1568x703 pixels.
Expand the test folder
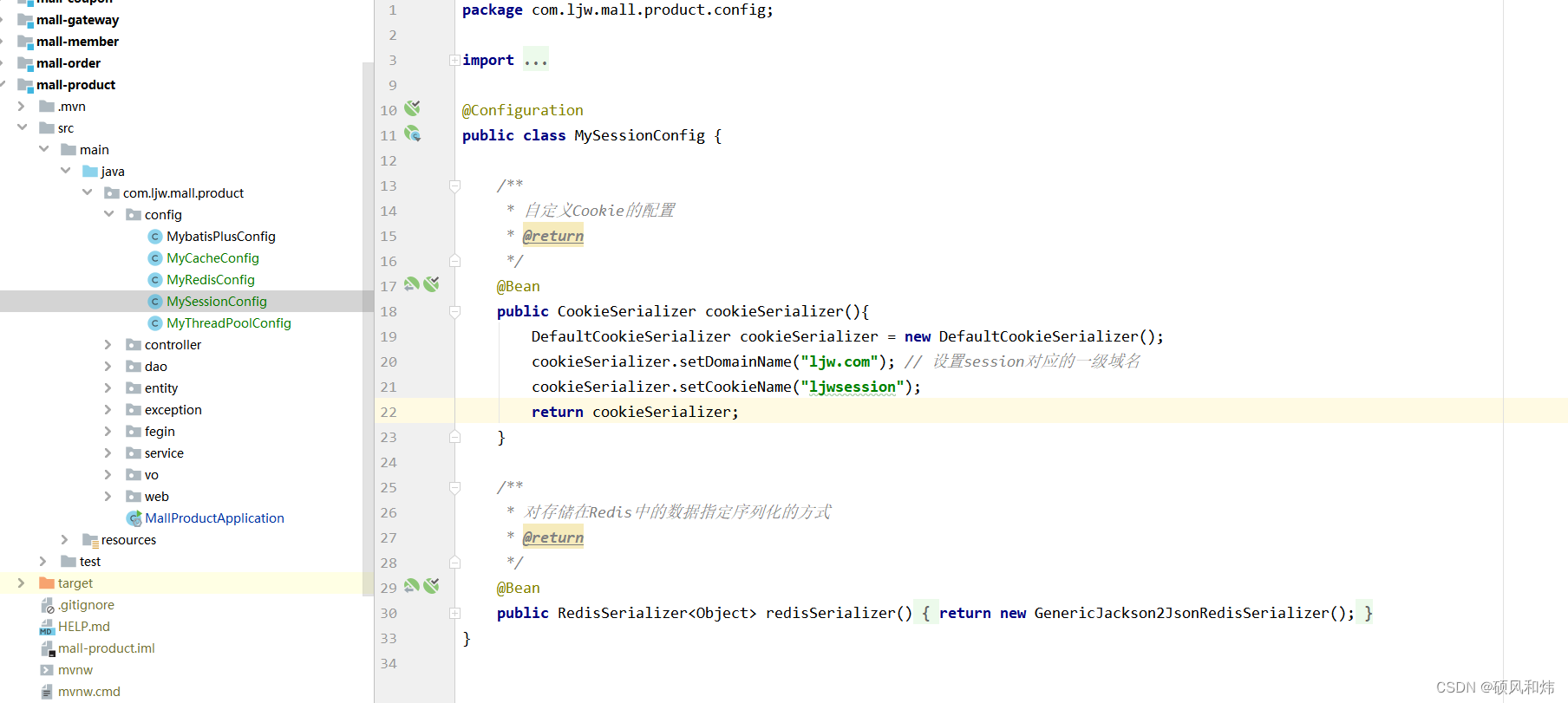tap(43, 561)
